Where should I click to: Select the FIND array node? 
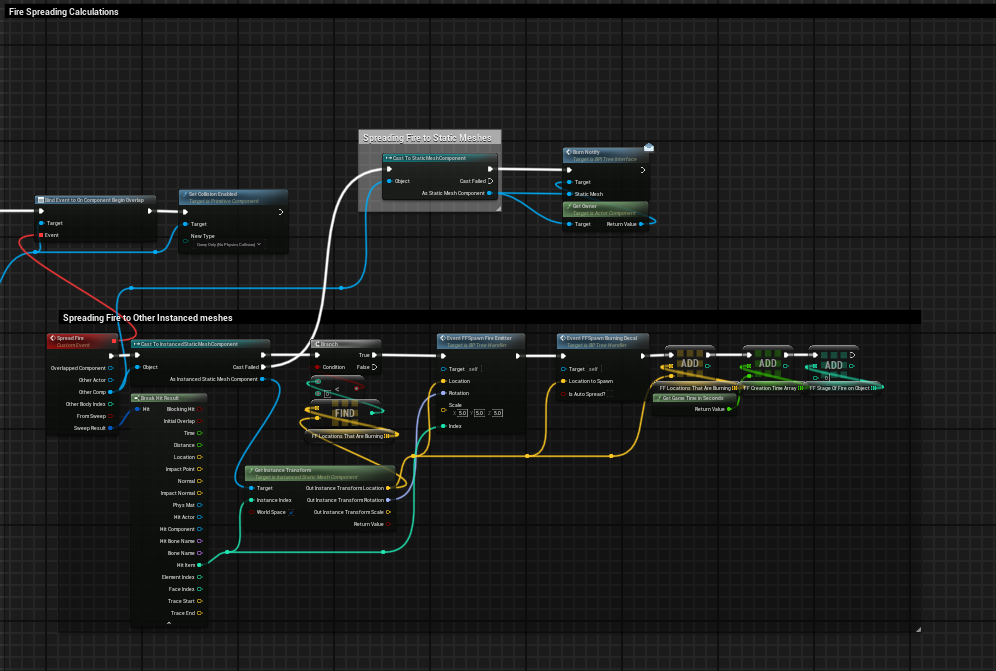point(345,412)
